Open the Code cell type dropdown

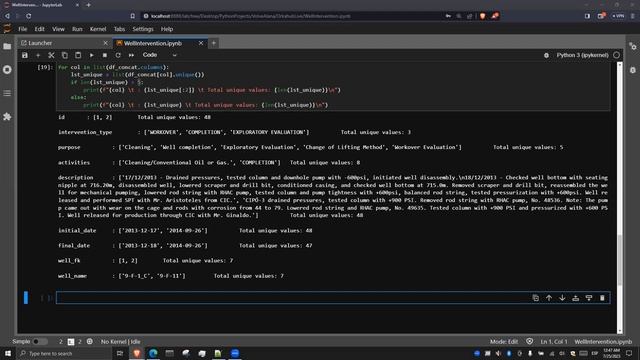click(160, 55)
